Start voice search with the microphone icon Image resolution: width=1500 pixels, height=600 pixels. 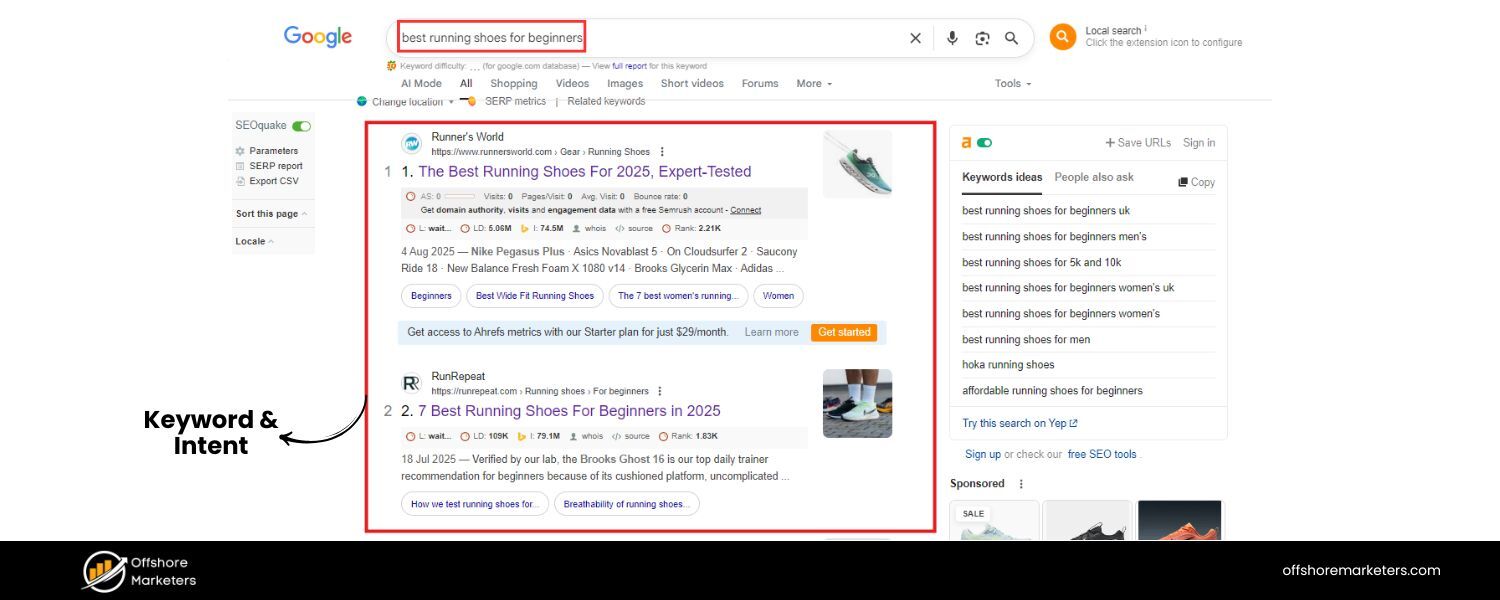pyautogui.click(x=952, y=38)
